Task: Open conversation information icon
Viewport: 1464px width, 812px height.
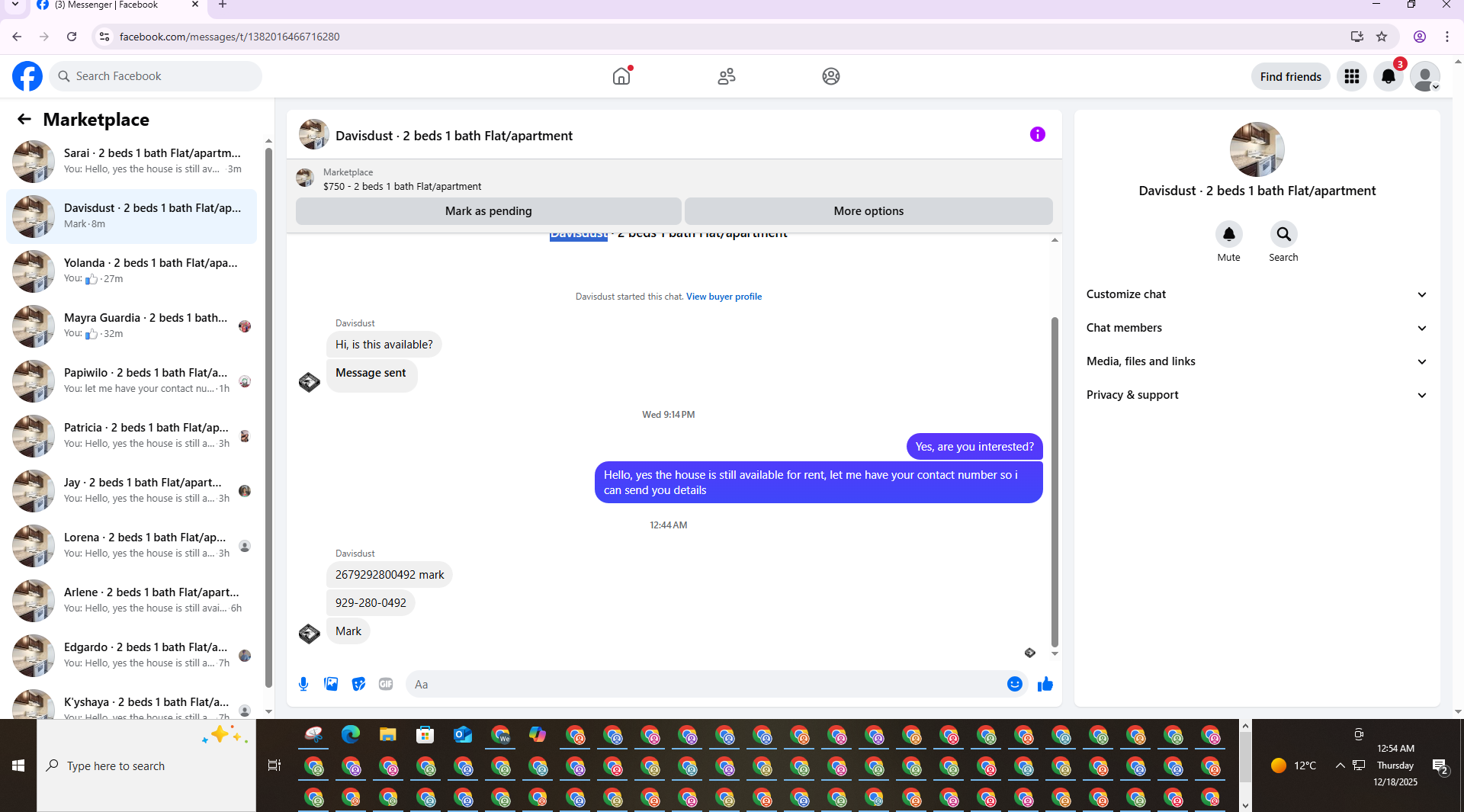Action: point(1038,134)
